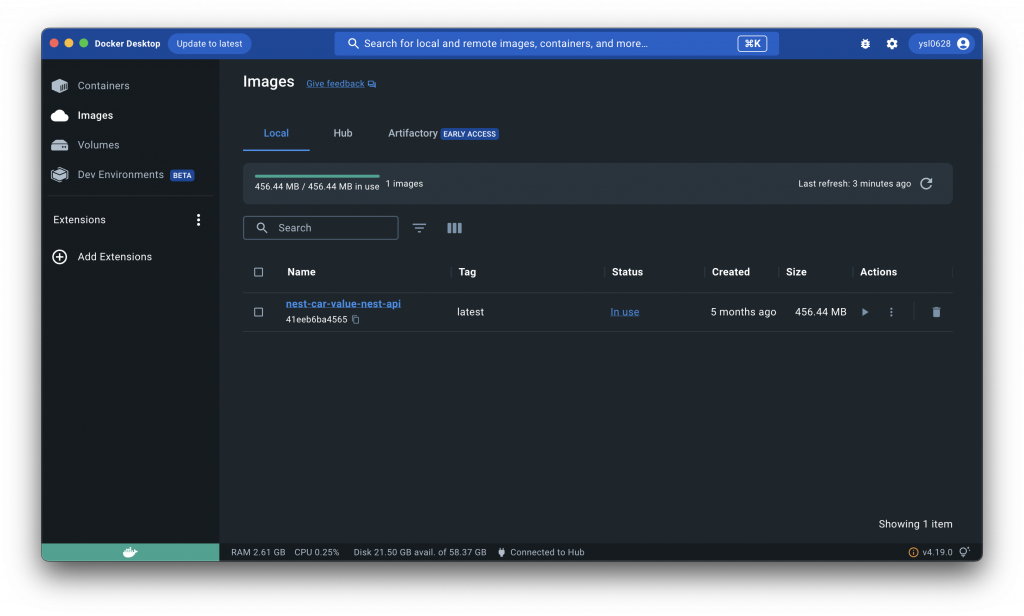This screenshot has width=1024, height=616.
Task: Click RAM 2.61 GB status entry
Action: [x=258, y=553]
